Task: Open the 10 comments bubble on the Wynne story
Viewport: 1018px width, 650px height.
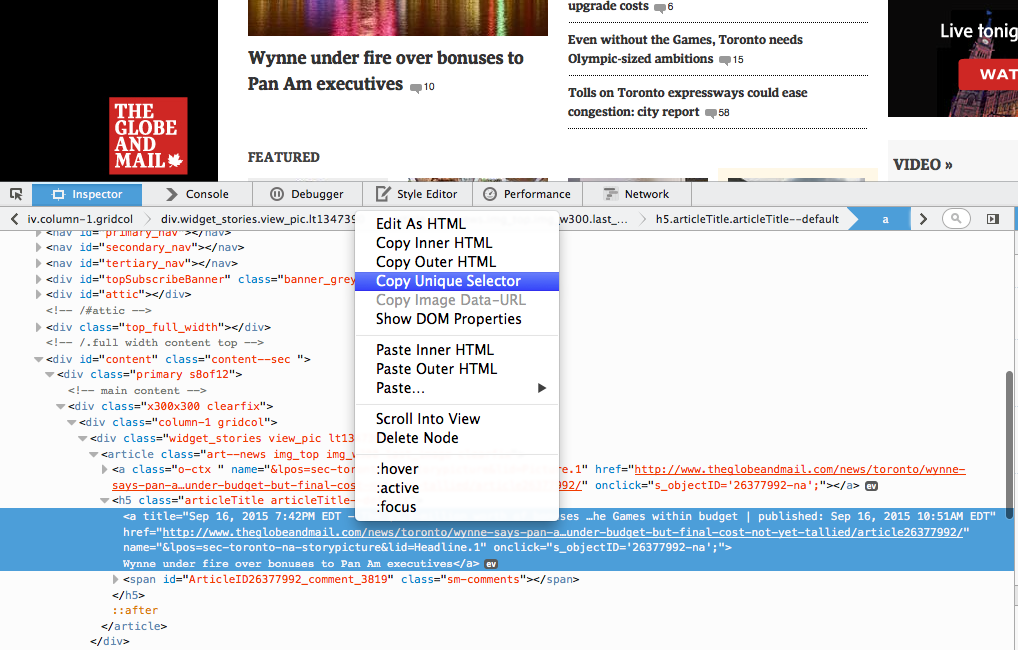Action: [423, 87]
